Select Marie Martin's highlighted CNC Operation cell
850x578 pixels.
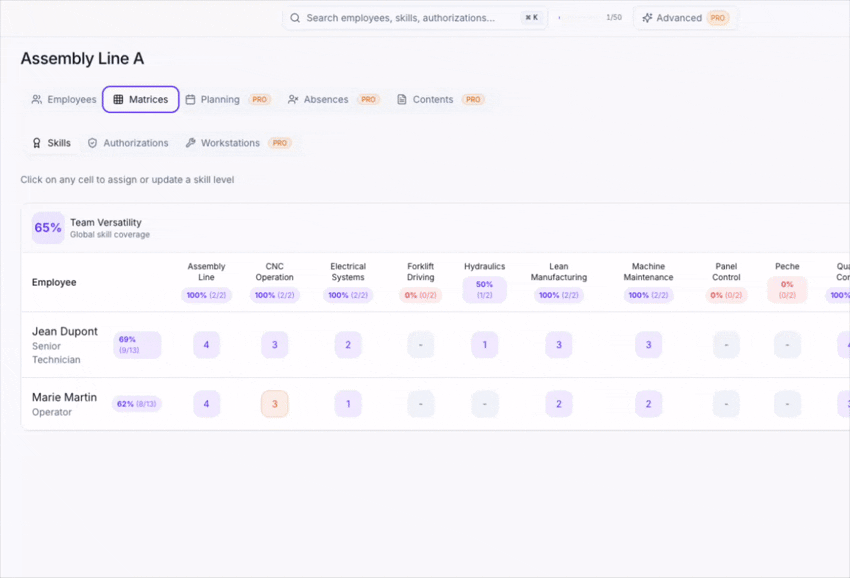[x=275, y=404]
